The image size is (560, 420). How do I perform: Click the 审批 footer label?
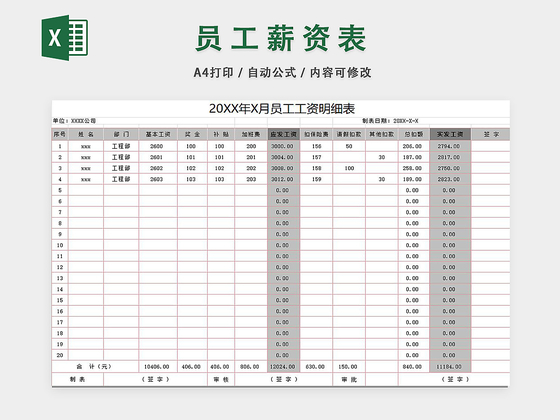pyautogui.click(x=349, y=379)
